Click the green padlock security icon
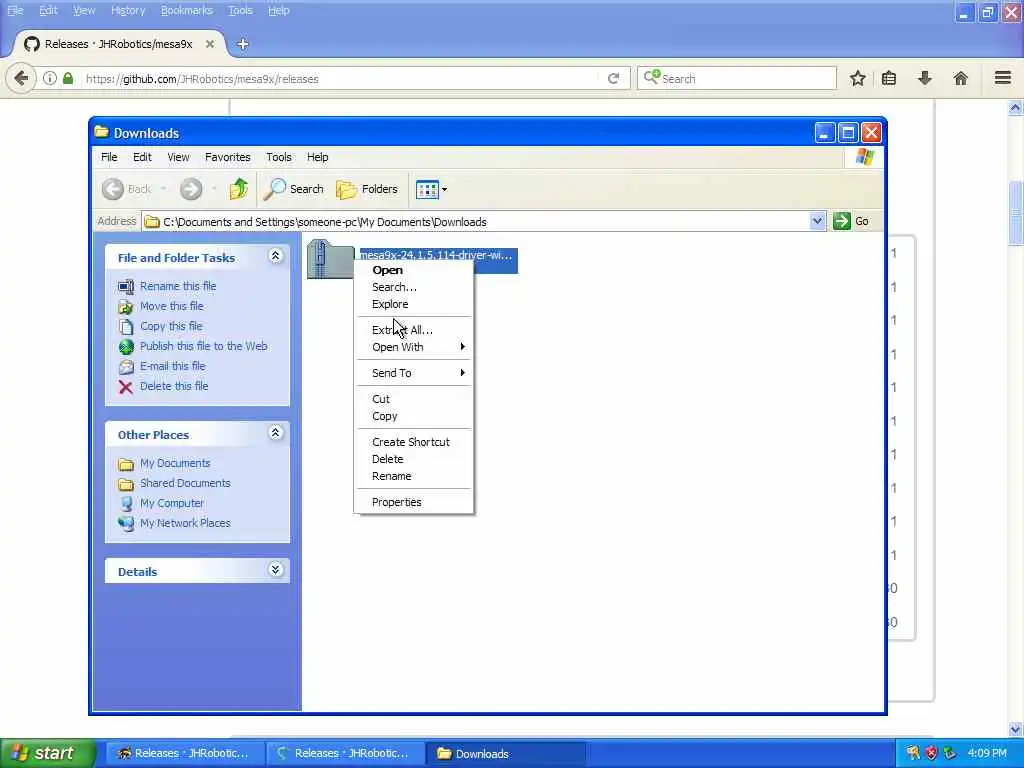The image size is (1024, 768). [68, 78]
